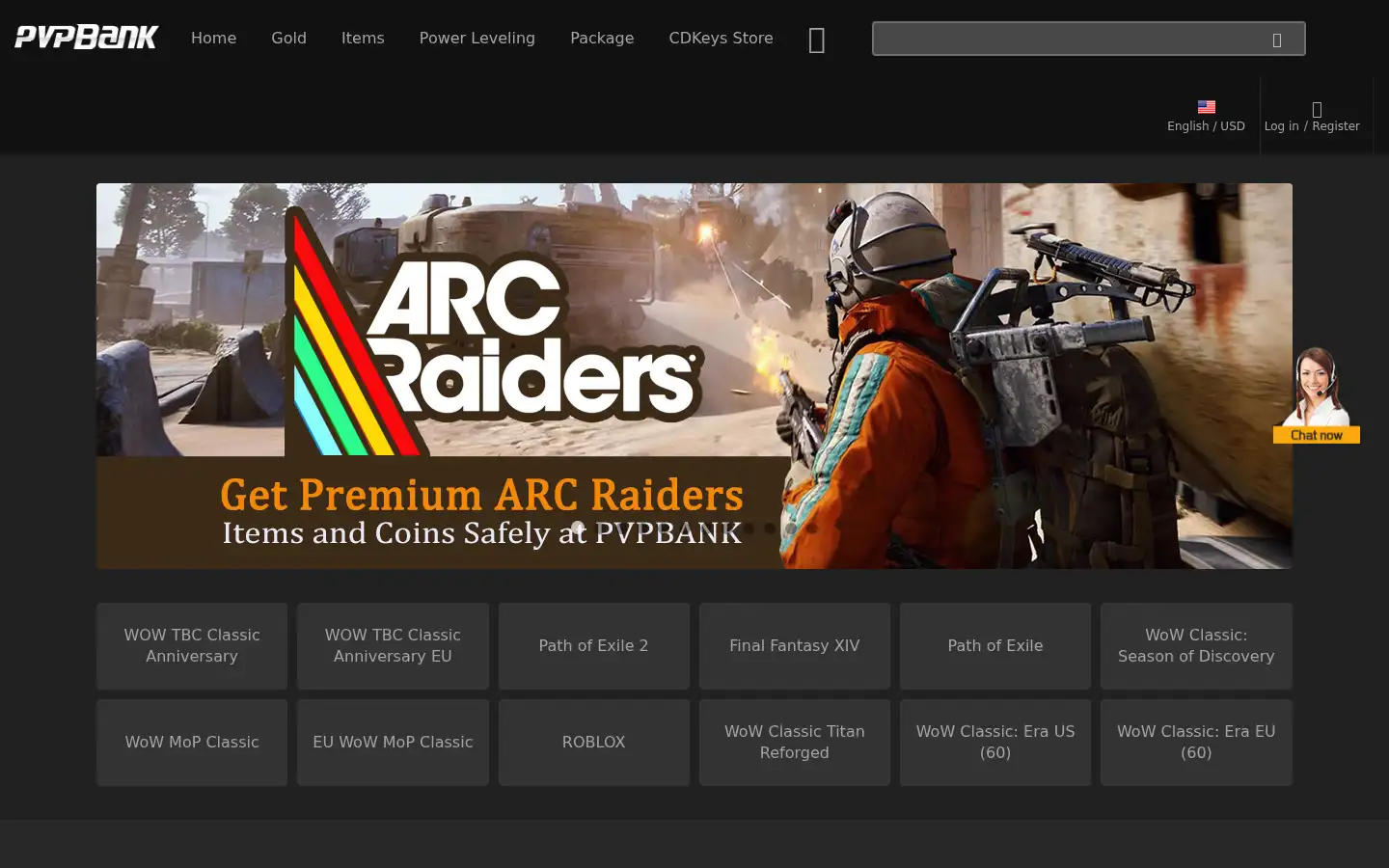The width and height of the screenshot is (1389, 868).
Task: Click the user icon above Log in
Action: point(1317,109)
